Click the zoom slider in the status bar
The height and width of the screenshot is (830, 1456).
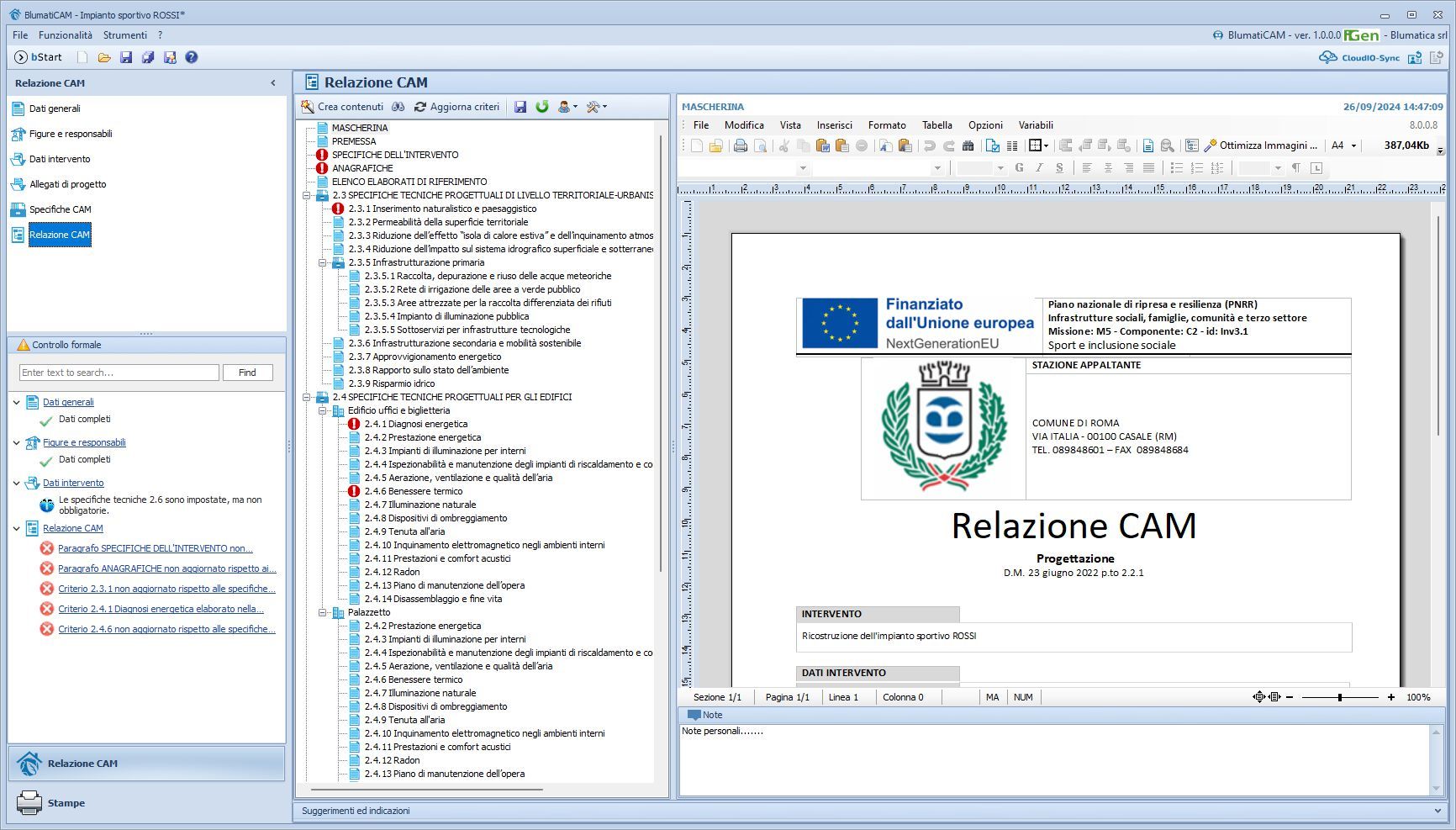[1340, 697]
